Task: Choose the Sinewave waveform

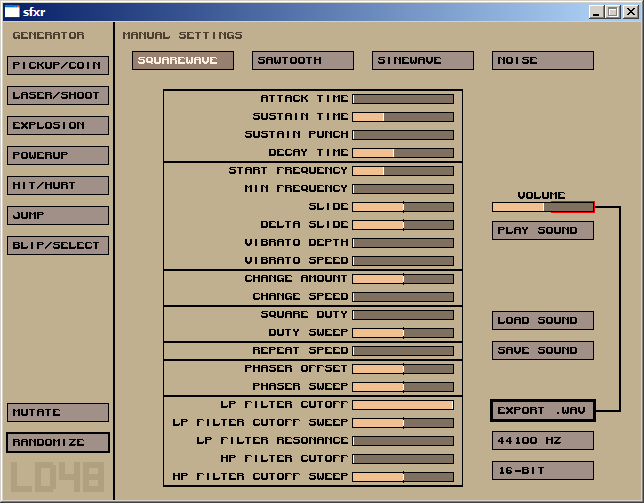Action: pos(422,61)
